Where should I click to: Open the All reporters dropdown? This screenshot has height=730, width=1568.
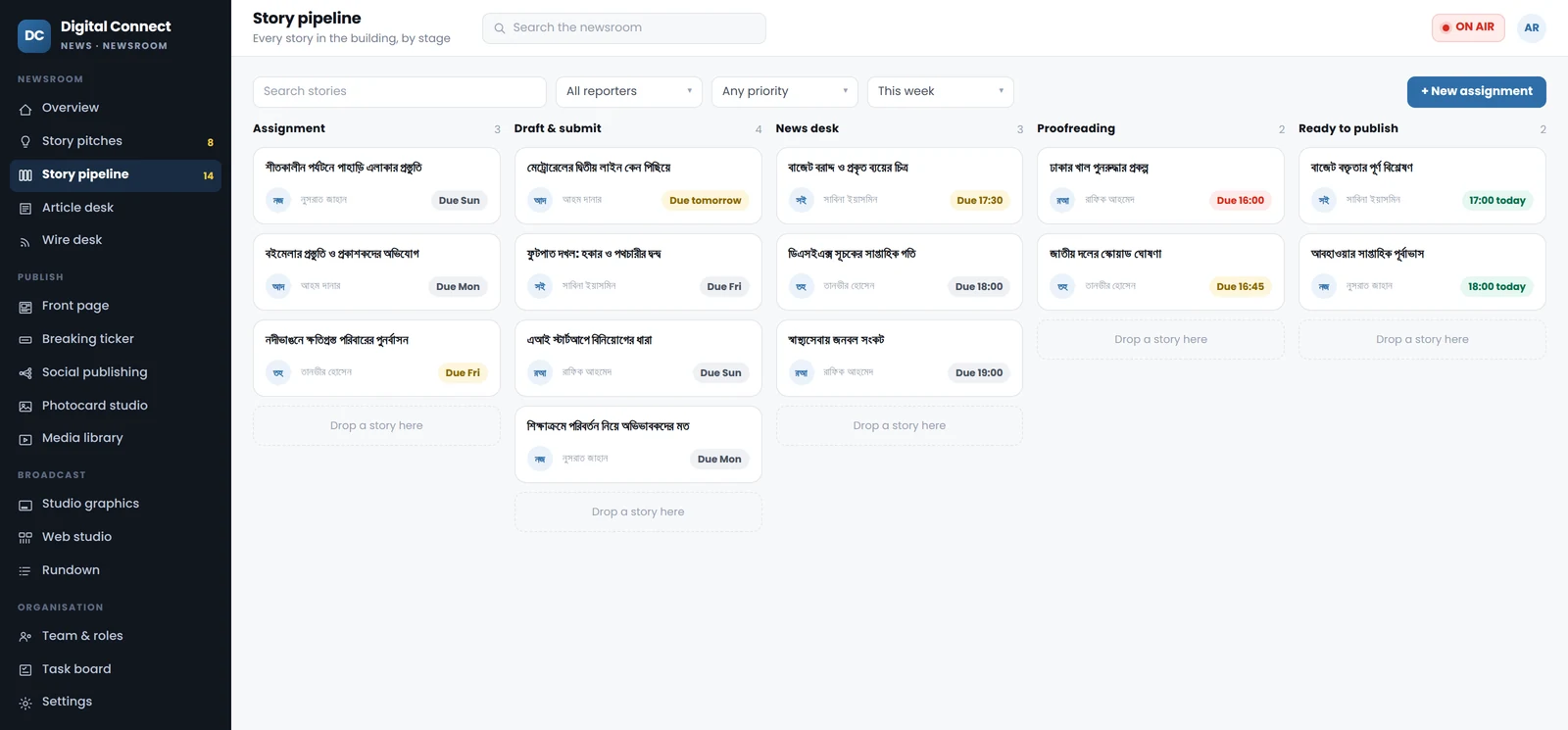coord(629,91)
